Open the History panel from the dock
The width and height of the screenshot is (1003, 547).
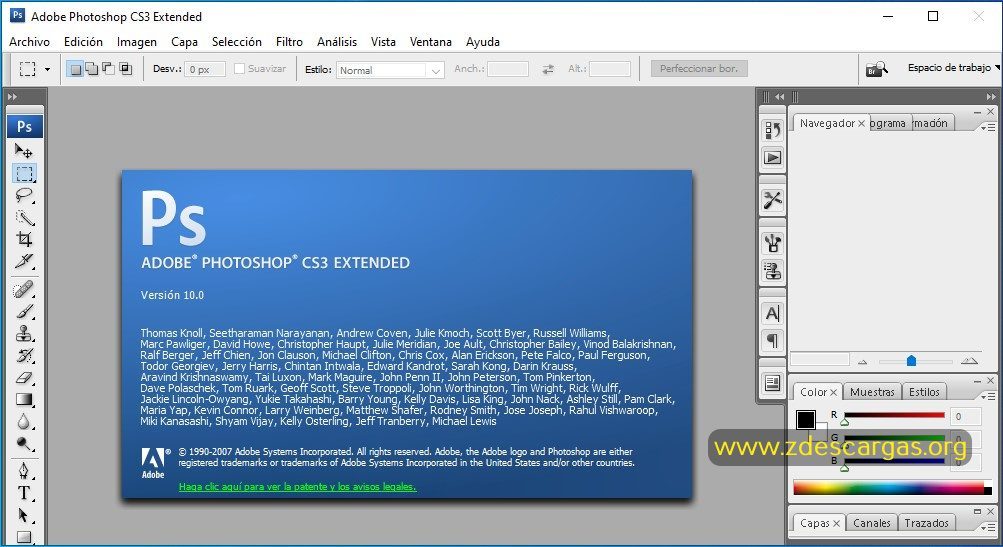773,131
